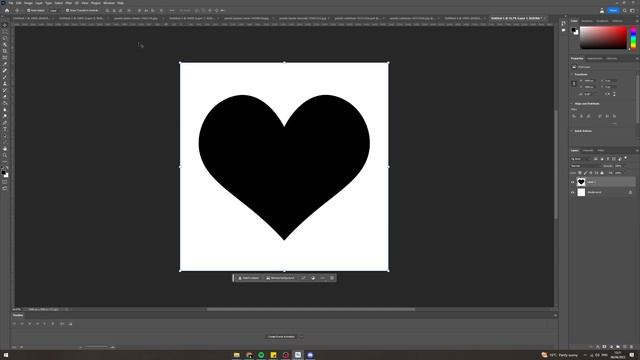Viewport: 640px width, 360px height.
Task: Click the Remove background button
Action: pyautogui.click(x=280, y=278)
